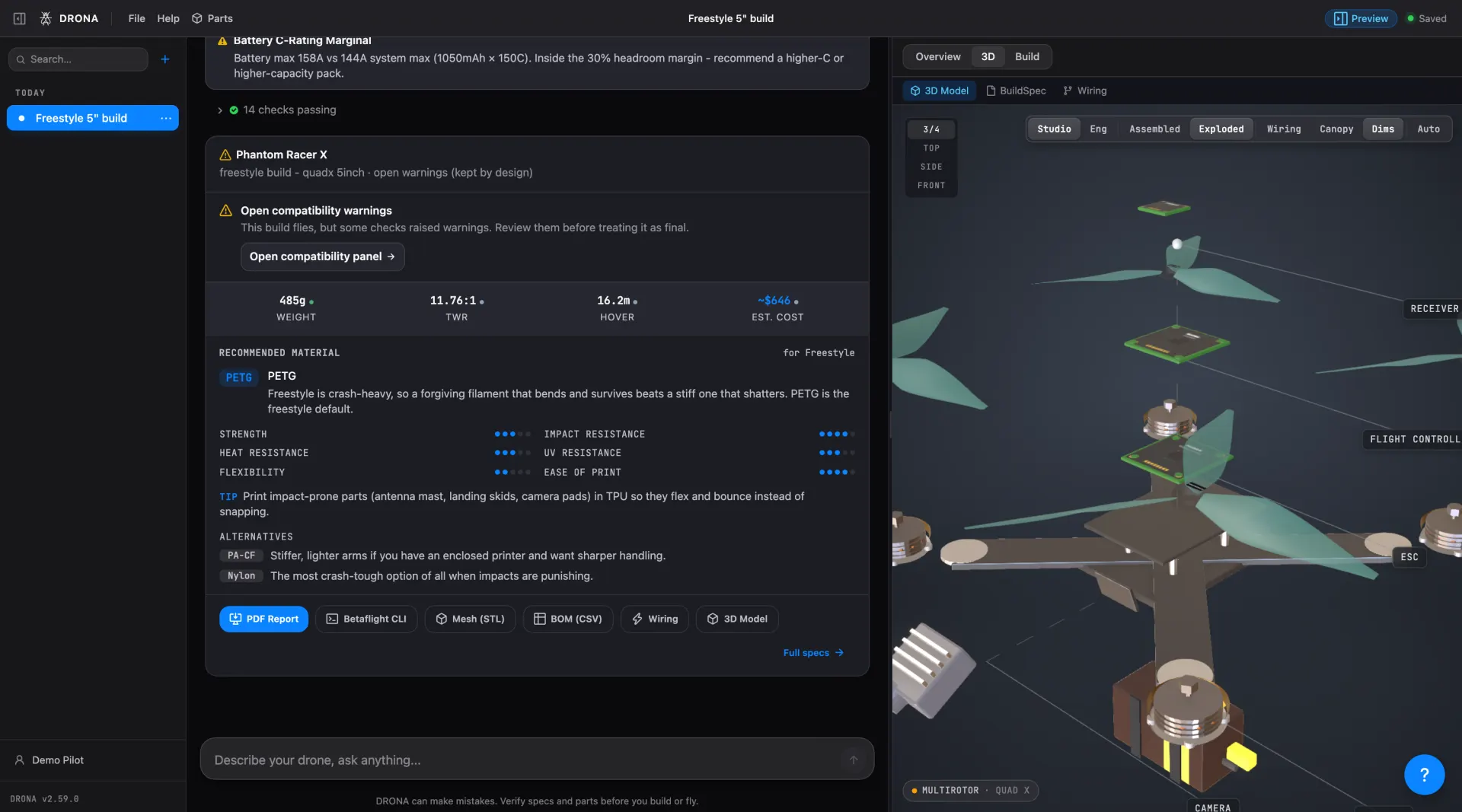Click the PETG material badge
The width and height of the screenshot is (1462, 812).
pyautogui.click(x=239, y=377)
